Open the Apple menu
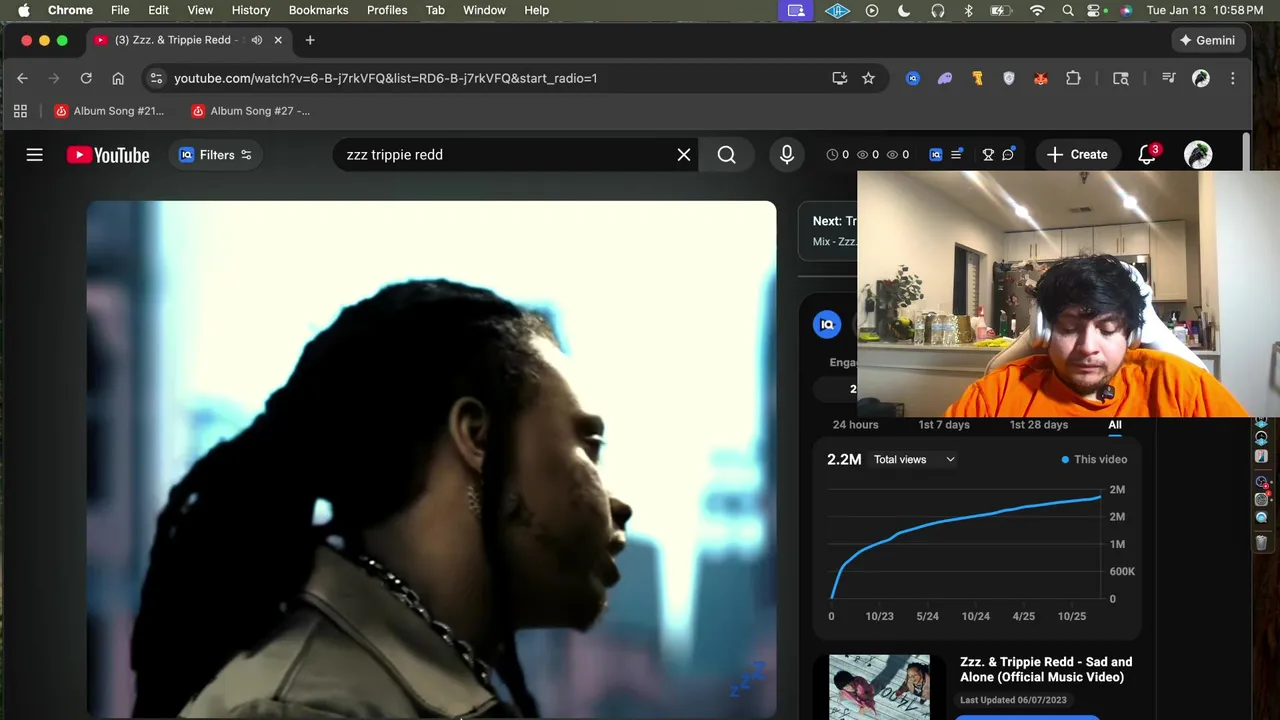This screenshot has height=720, width=1280. 23,10
